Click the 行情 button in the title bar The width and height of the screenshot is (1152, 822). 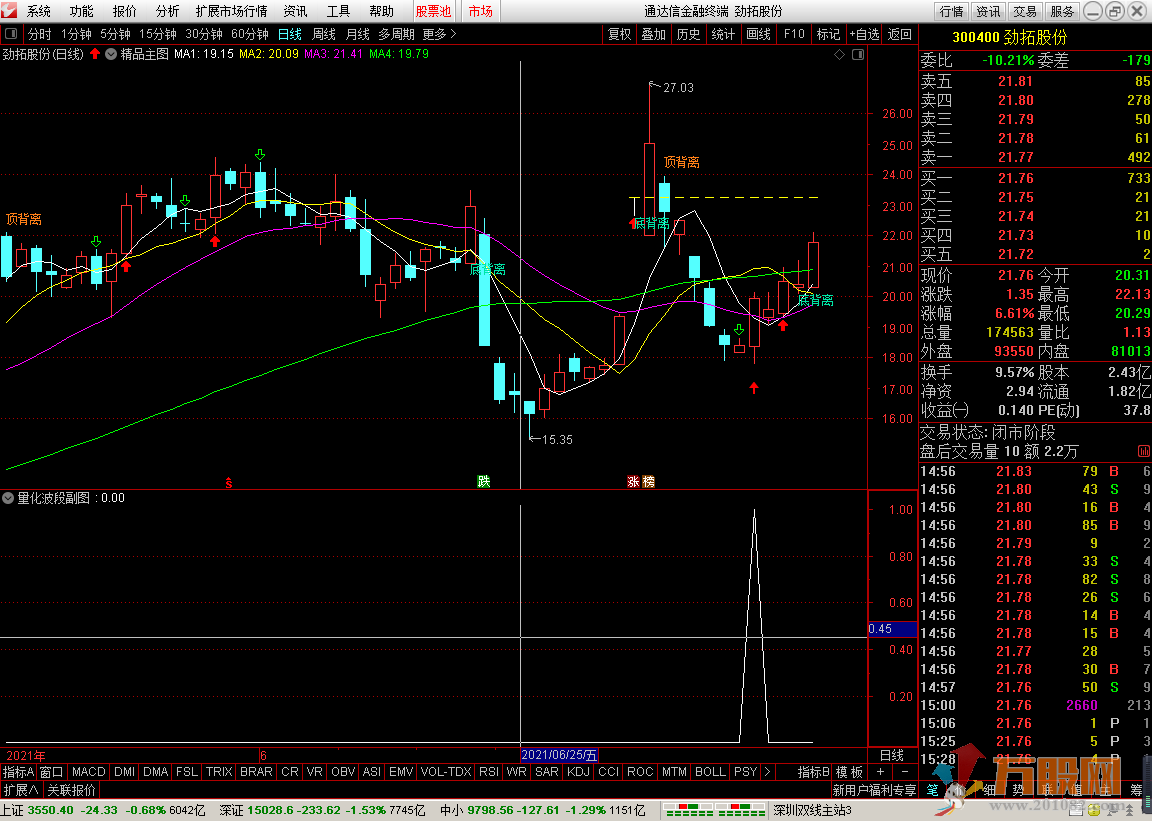coord(951,11)
